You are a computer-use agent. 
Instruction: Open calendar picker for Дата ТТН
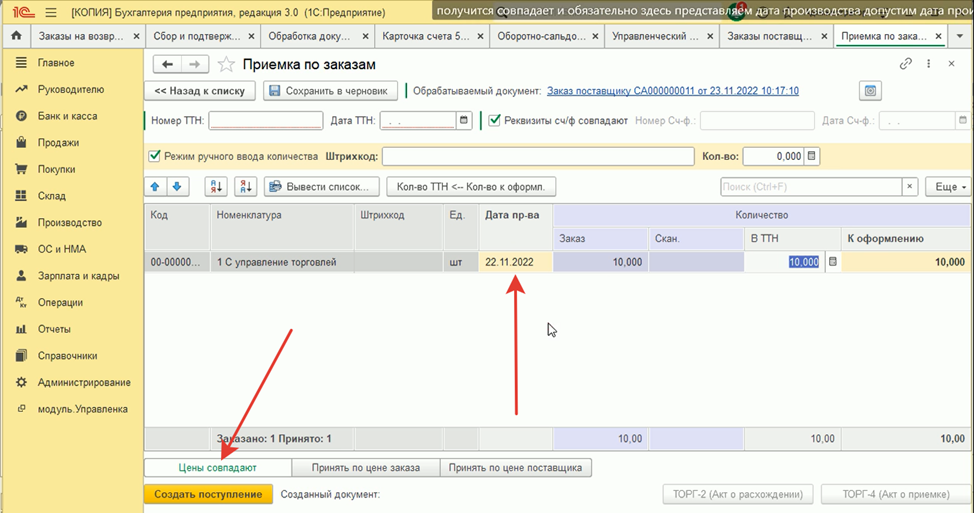(463, 120)
